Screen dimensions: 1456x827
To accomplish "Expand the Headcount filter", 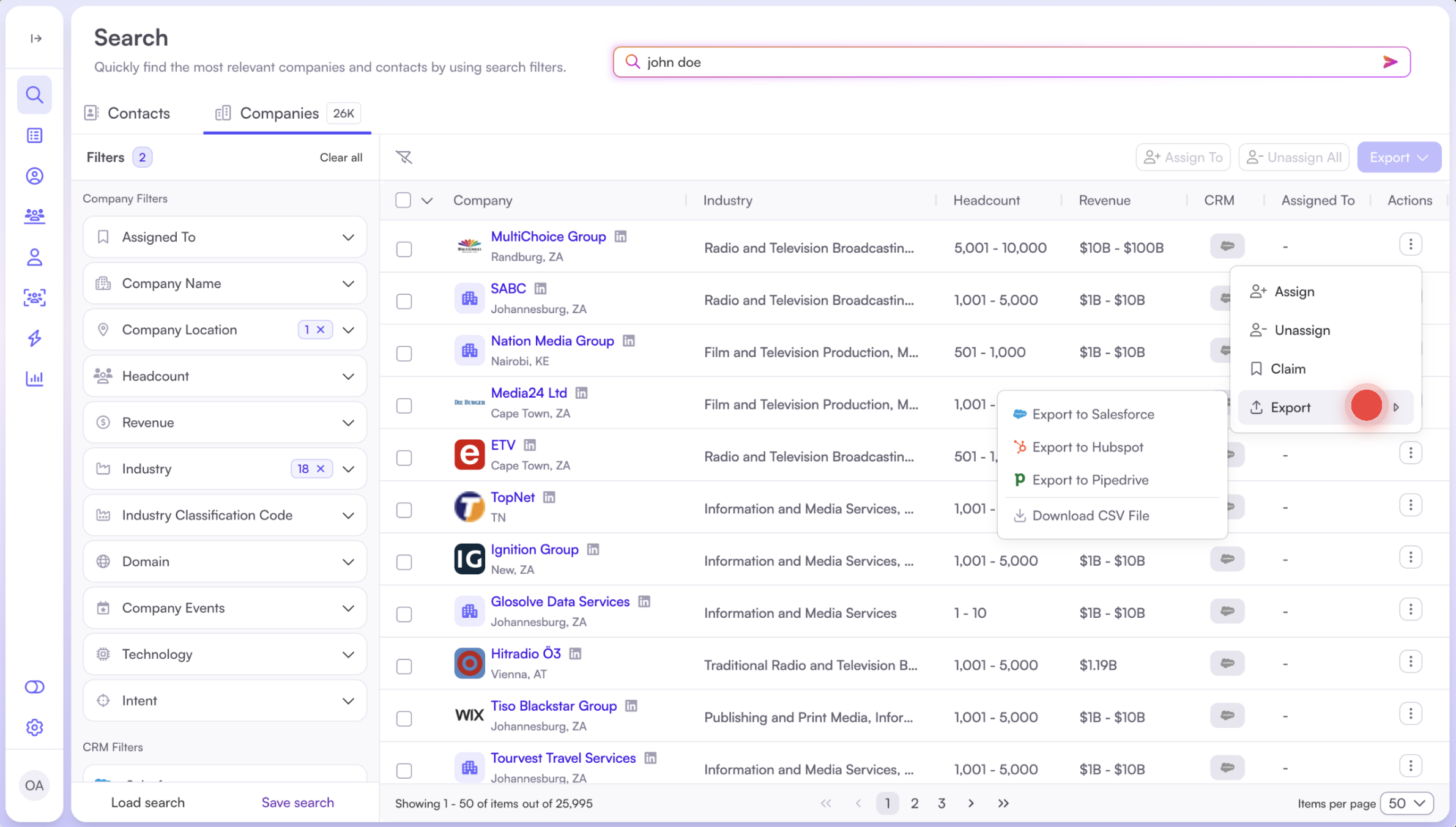I will [x=225, y=376].
